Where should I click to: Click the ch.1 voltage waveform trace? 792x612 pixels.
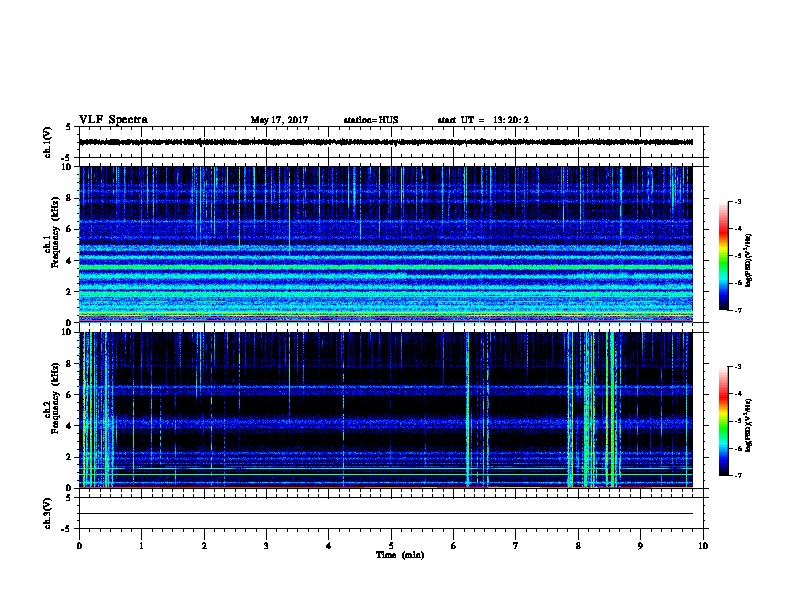click(x=386, y=142)
